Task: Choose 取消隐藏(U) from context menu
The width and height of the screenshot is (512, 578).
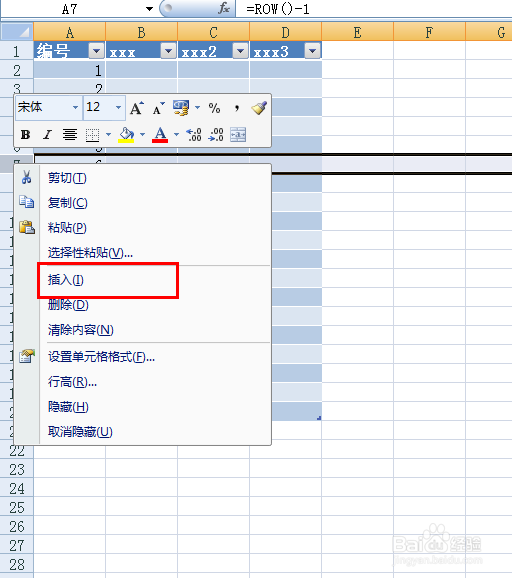Action: click(x=142, y=431)
